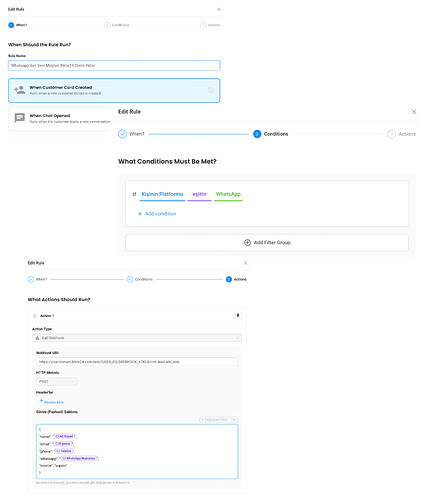The height and width of the screenshot is (500, 423).
Task: Close the Edit Rule dialog on the Actions step
Action: click(245, 263)
